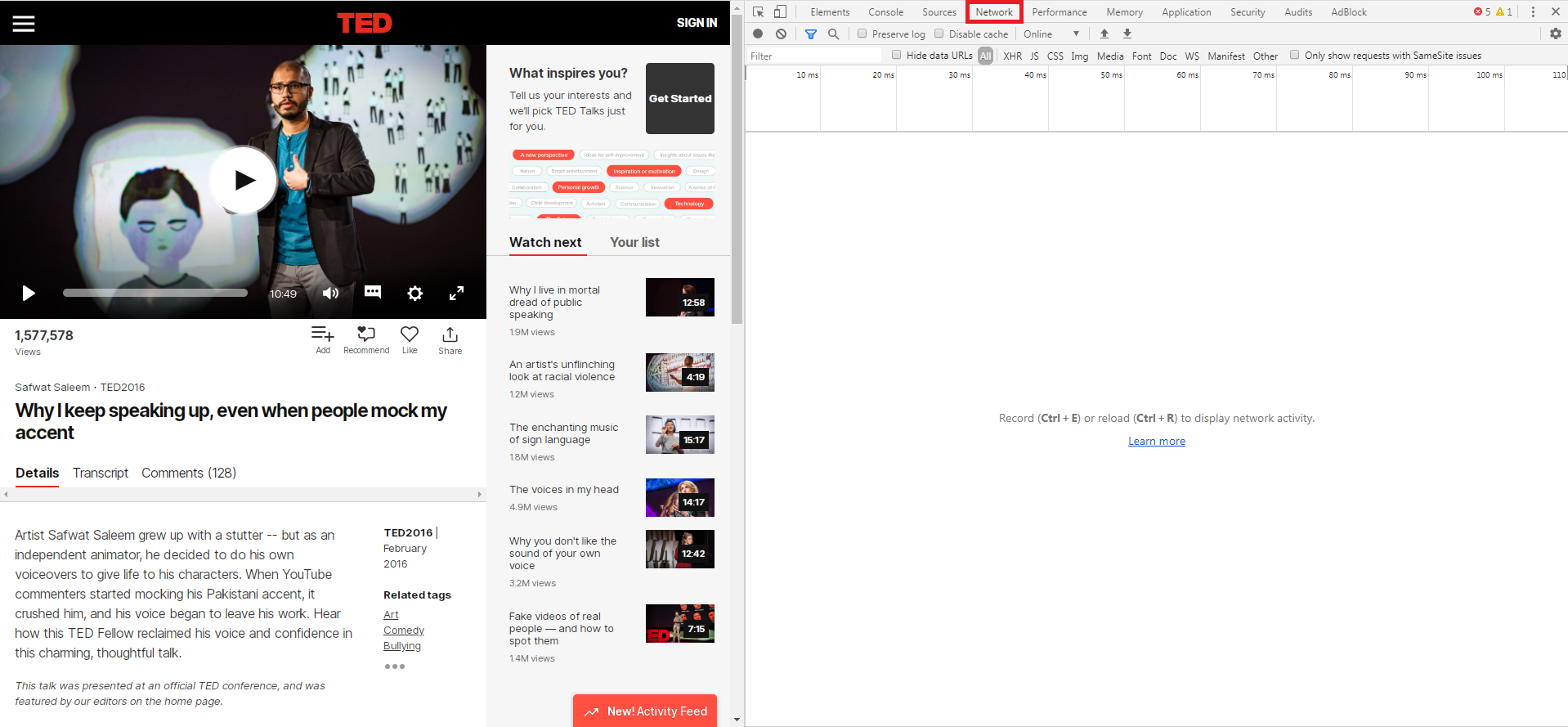Screen dimensions: 1568x727
Task: Open network search magnifier
Action: pyautogui.click(x=834, y=34)
